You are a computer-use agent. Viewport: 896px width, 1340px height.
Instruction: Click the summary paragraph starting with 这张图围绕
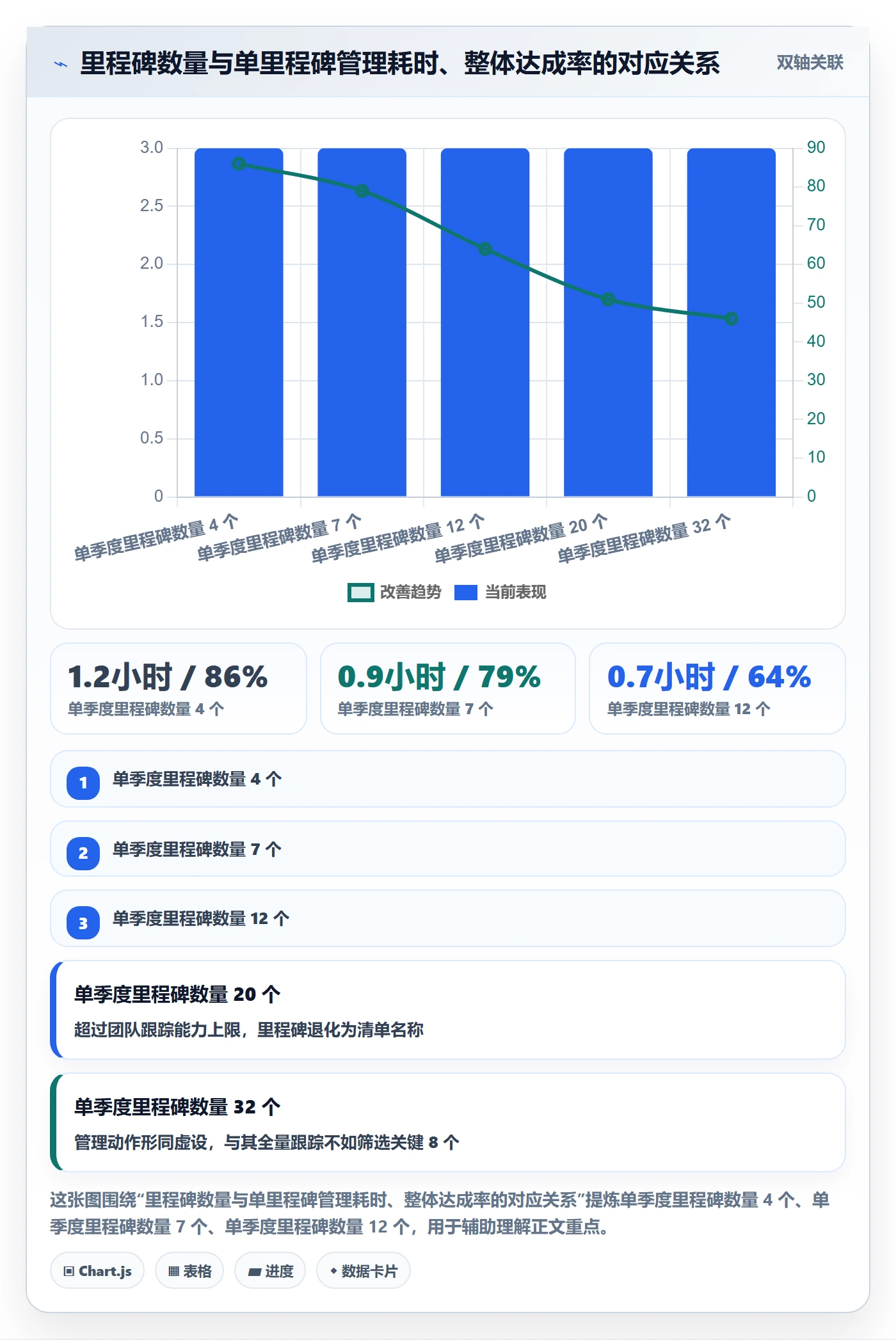click(440, 1213)
